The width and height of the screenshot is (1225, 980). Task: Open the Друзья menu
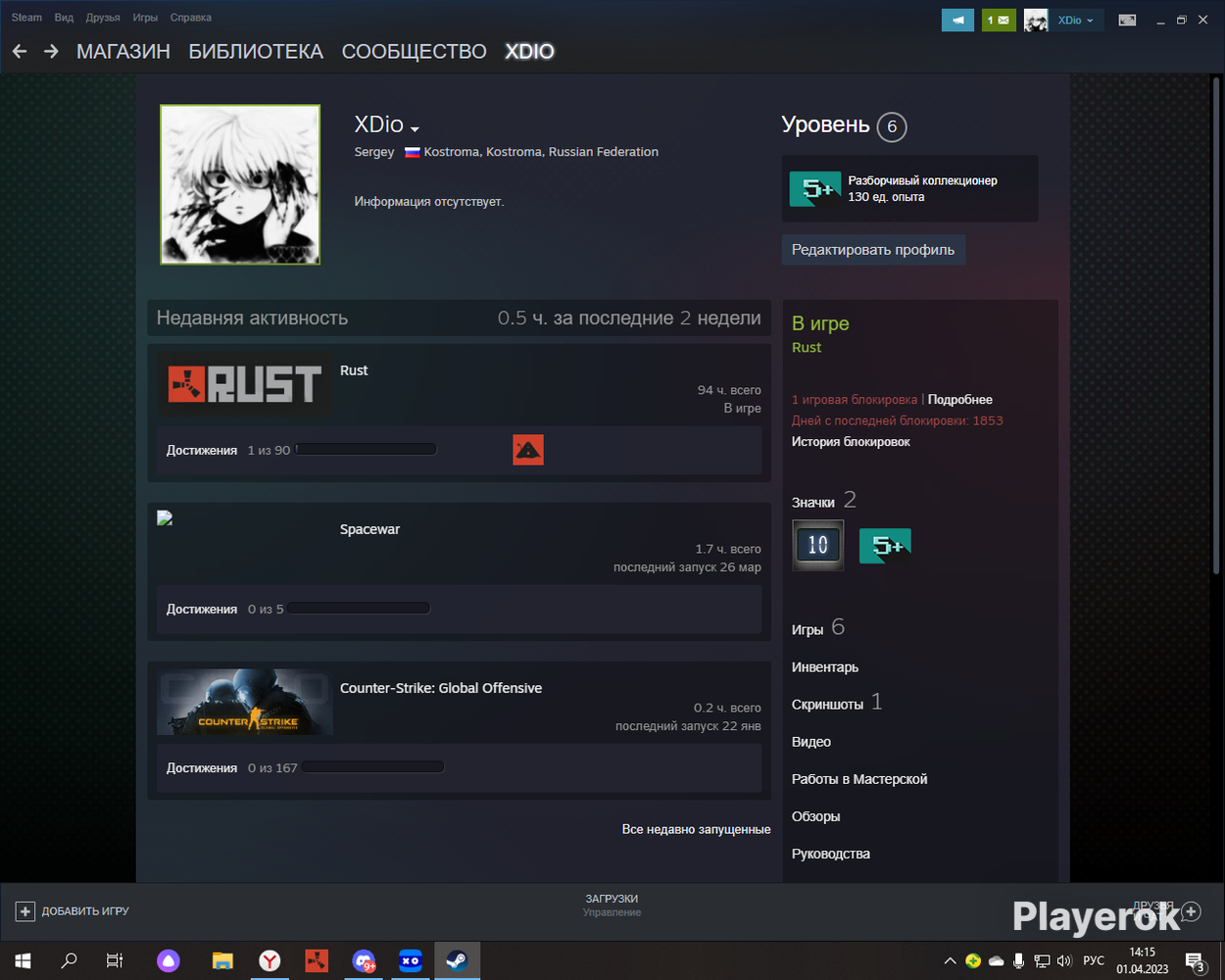point(103,18)
